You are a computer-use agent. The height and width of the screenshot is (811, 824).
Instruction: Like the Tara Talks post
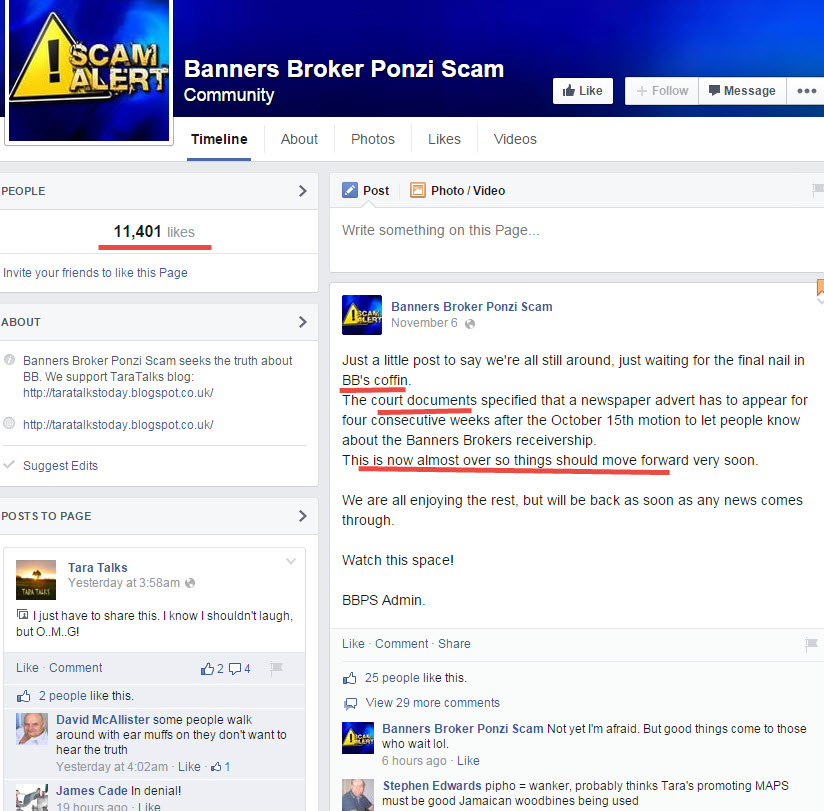click(27, 668)
